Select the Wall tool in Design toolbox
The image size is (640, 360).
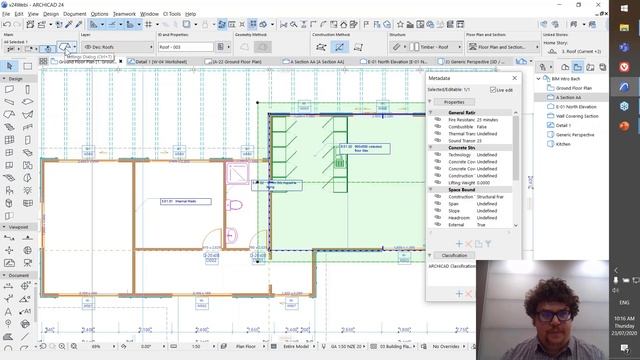9,89
